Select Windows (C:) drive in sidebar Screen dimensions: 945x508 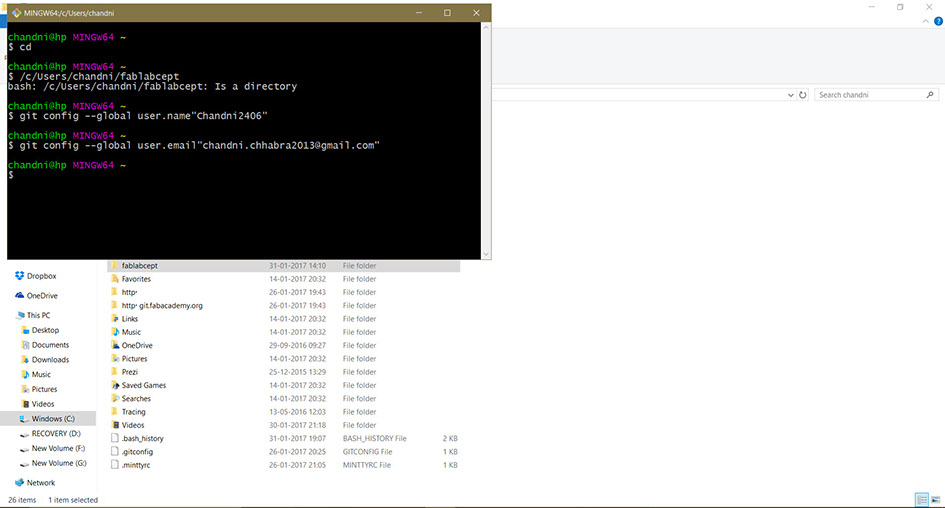tap(48, 419)
